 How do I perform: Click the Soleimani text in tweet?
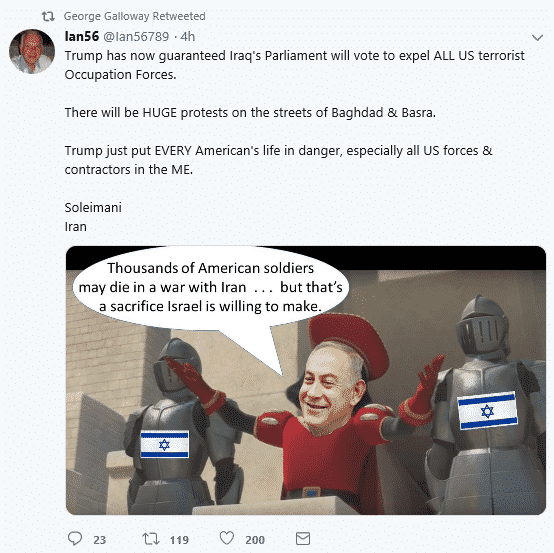coord(93,207)
